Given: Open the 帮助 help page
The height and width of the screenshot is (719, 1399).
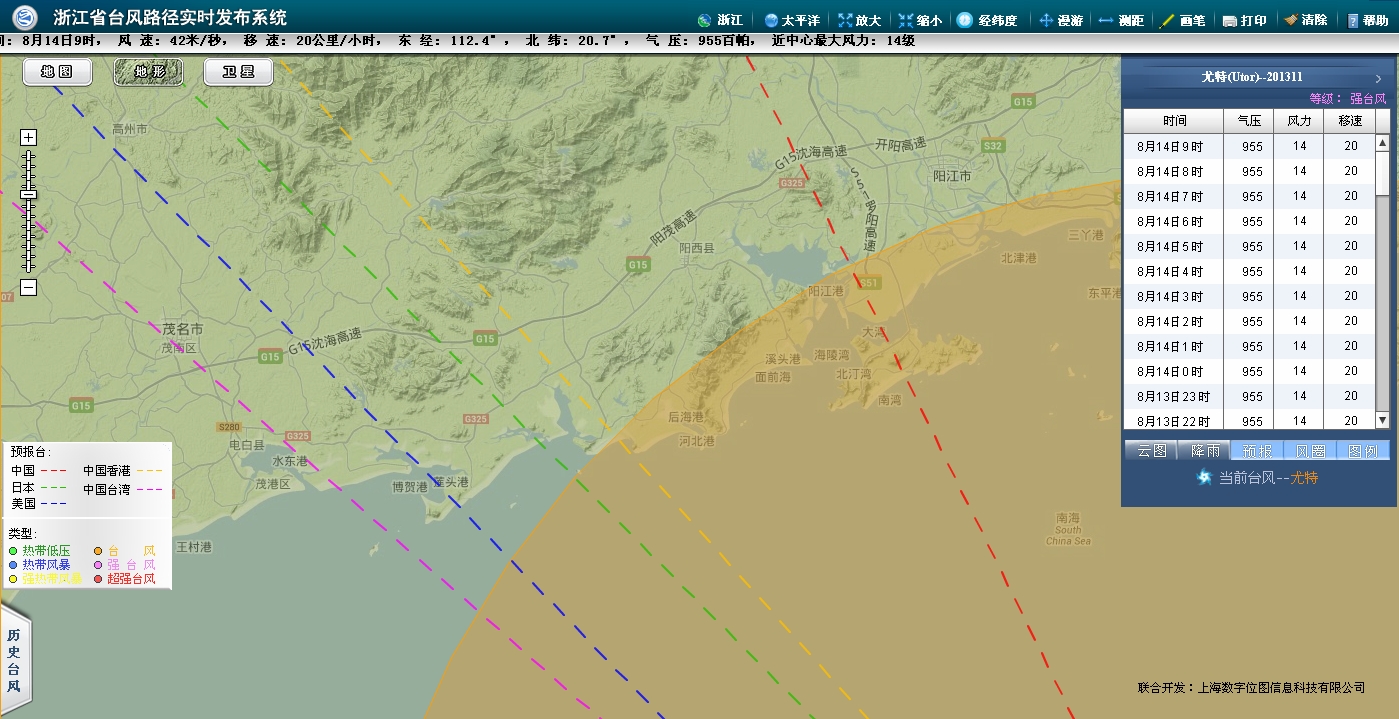Looking at the screenshot, I should coord(1367,20).
